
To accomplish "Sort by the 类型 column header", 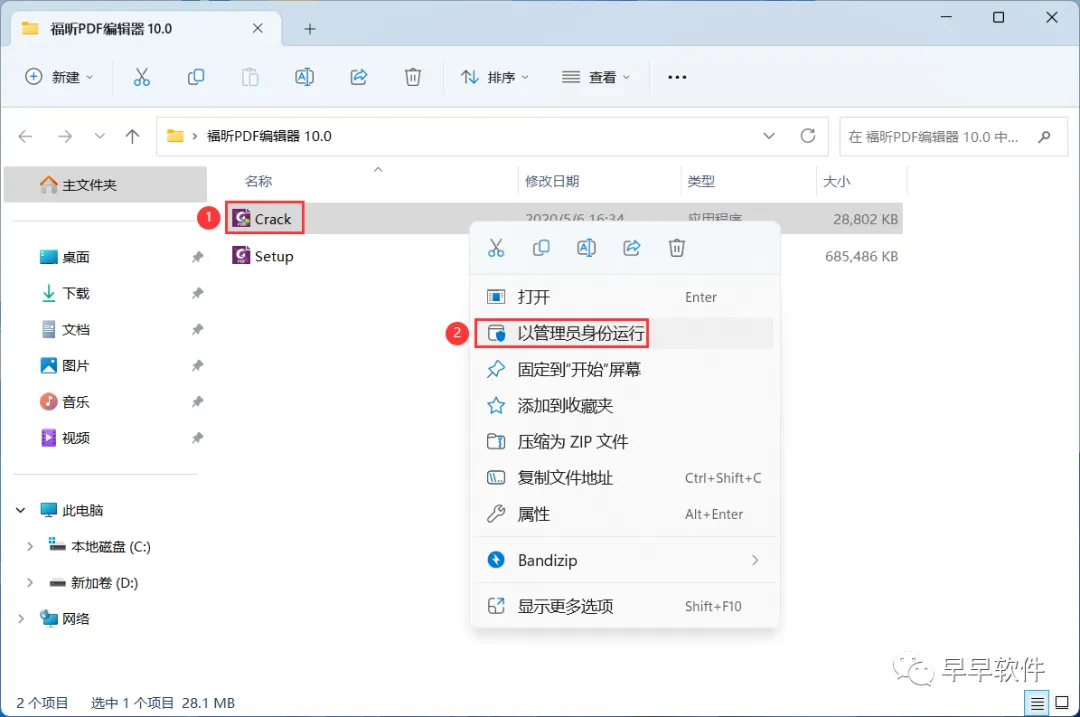I will (x=700, y=181).
